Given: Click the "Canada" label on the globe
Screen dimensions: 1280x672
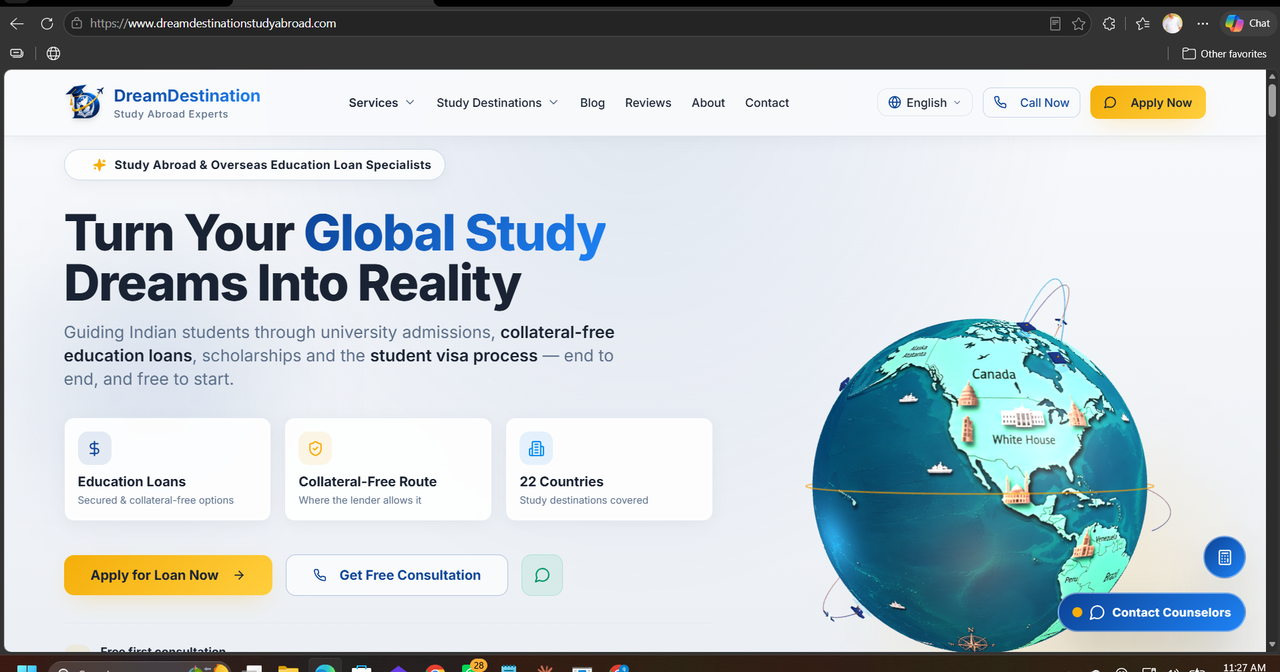Looking at the screenshot, I should (994, 375).
